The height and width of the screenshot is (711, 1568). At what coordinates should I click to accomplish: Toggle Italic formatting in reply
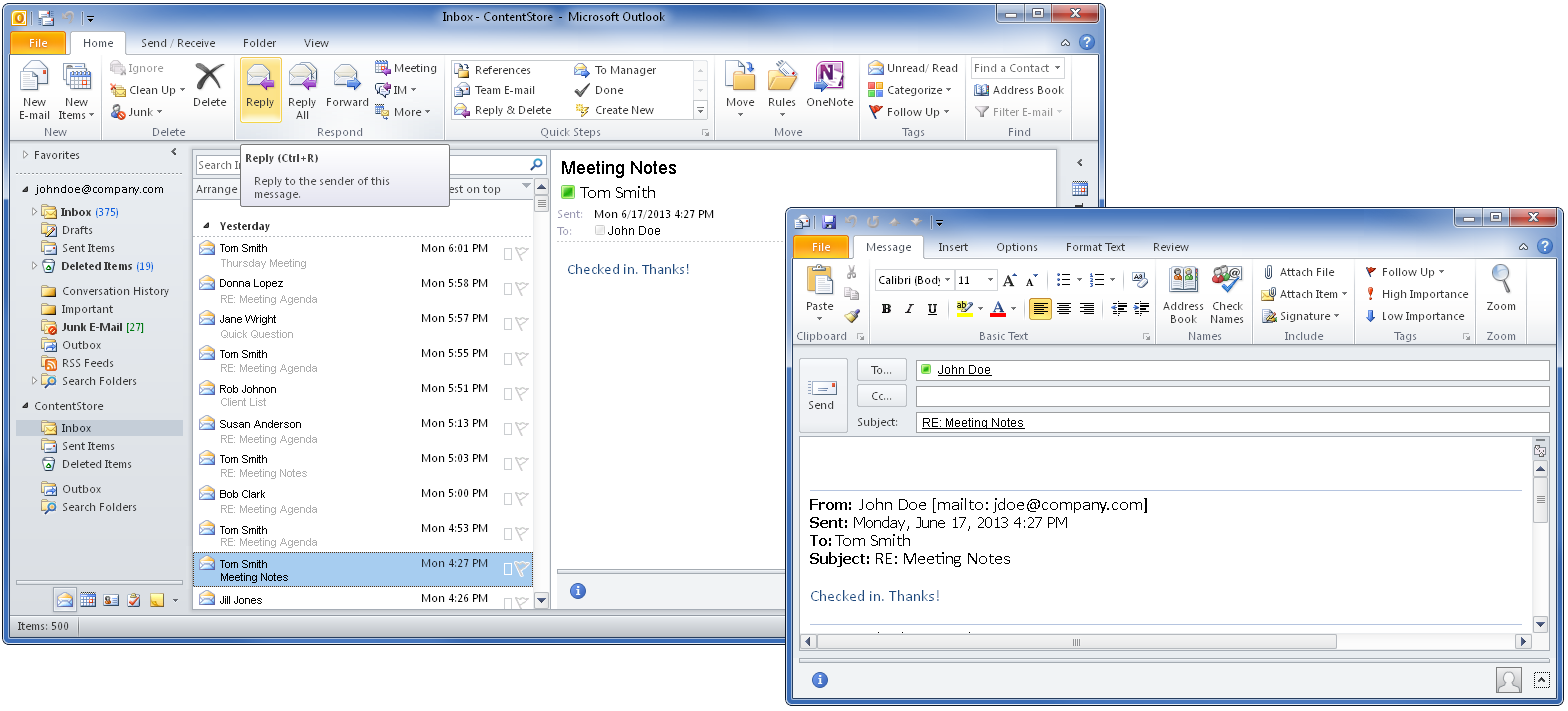(909, 309)
